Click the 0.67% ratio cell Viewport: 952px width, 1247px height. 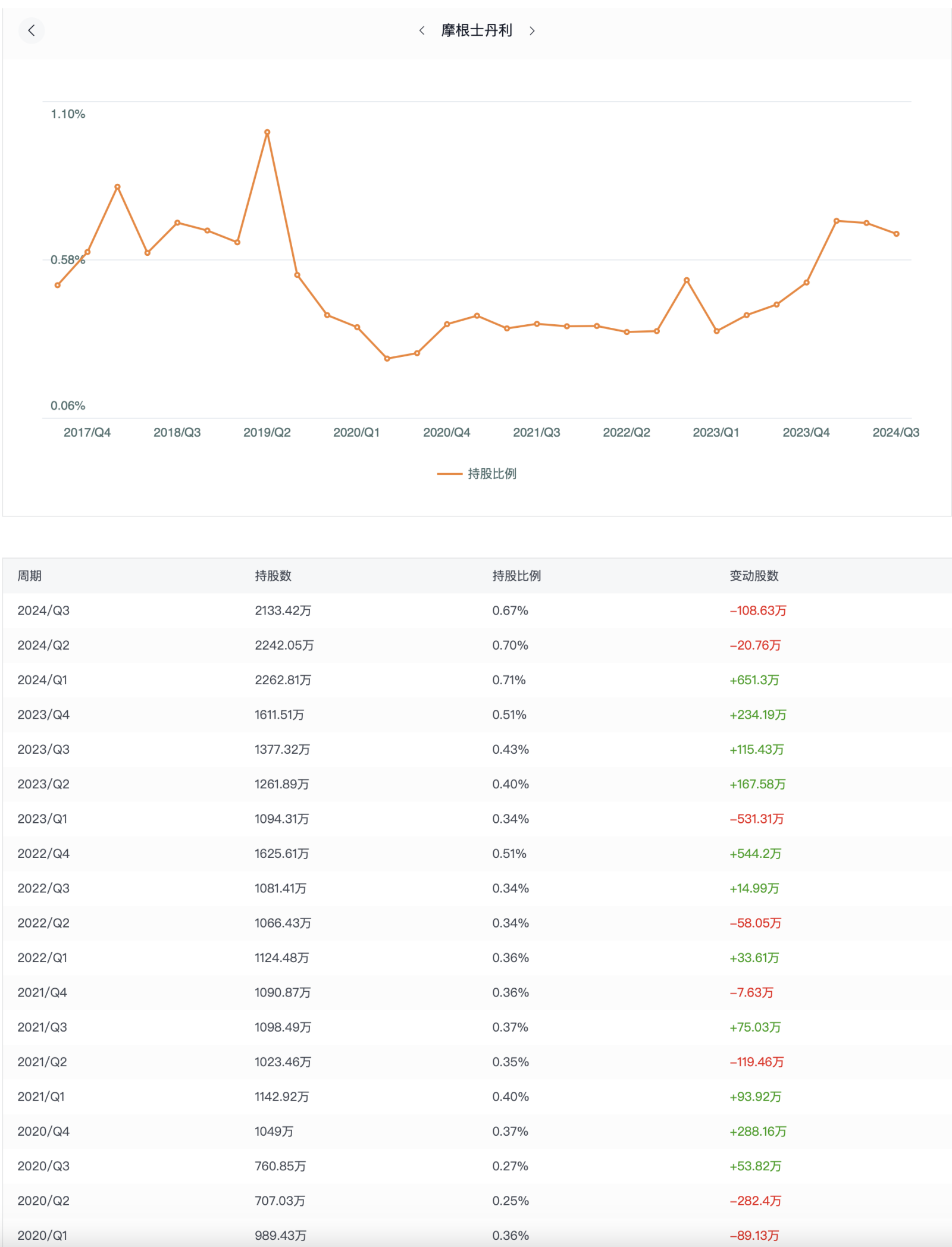(511, 610)
